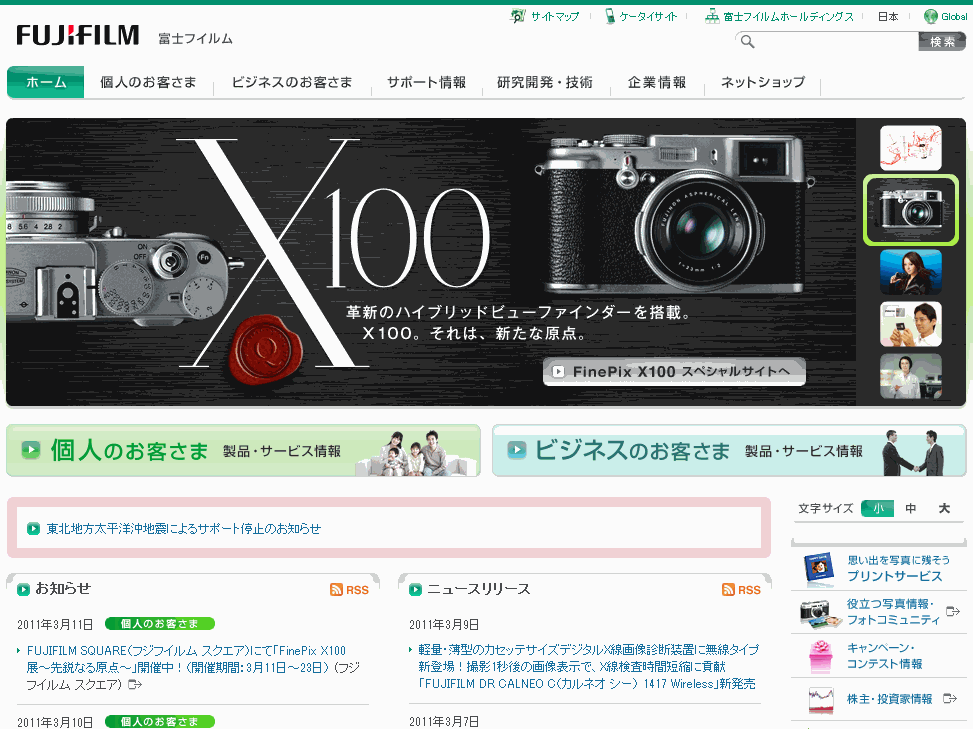Click the Global globe icon
Screen dimensions: 973x729
coord(930,16)
